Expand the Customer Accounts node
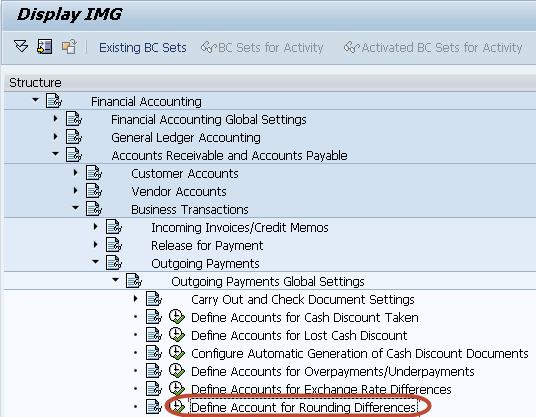The height and width of the screenshot is (417, 536). [x=76, y=173]
